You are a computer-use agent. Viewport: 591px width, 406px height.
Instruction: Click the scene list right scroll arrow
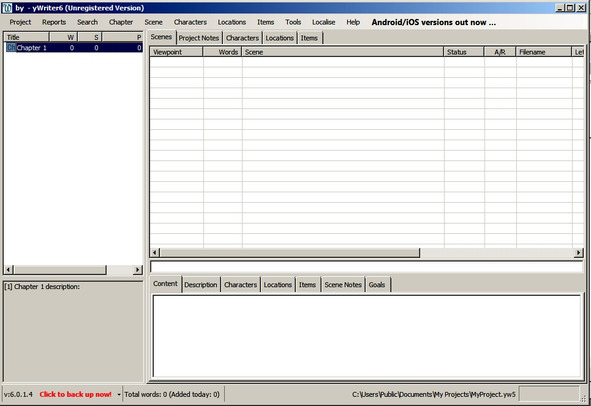pyautogui.click(x=579, y=253)
